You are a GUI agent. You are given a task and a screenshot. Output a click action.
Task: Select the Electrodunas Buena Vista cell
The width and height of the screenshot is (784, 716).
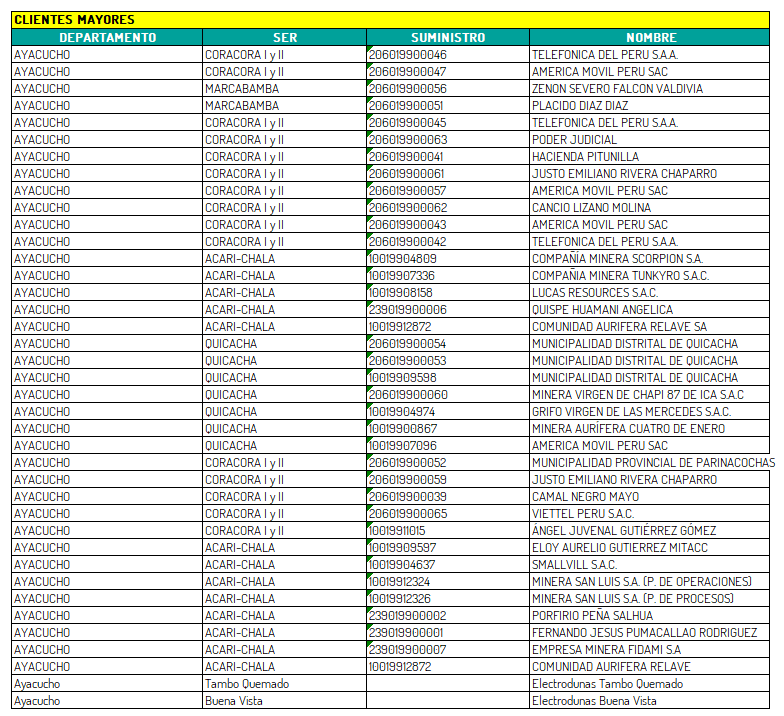[594, 700]
